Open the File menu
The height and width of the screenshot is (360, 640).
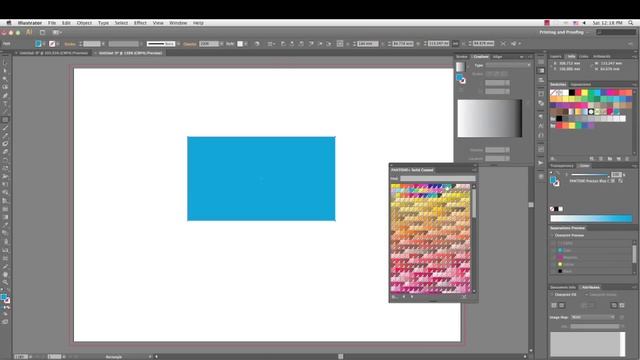coord(52,23)
